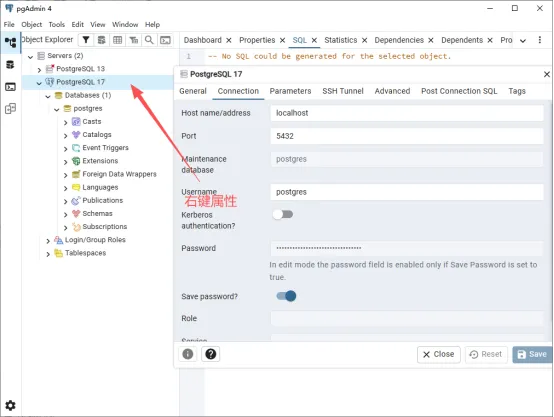Switch to the SSH Tunnel tab
This screenshot has width=554, height=417.
click(343, 91)
